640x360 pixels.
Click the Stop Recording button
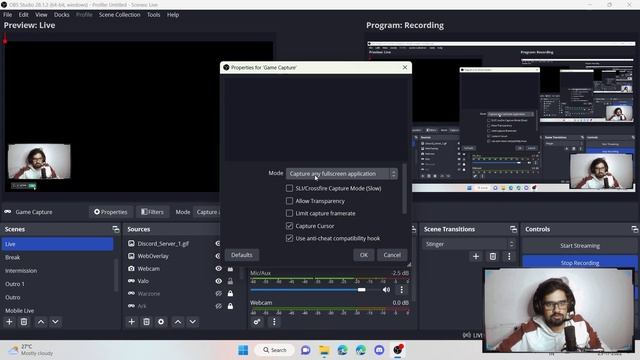580,261
